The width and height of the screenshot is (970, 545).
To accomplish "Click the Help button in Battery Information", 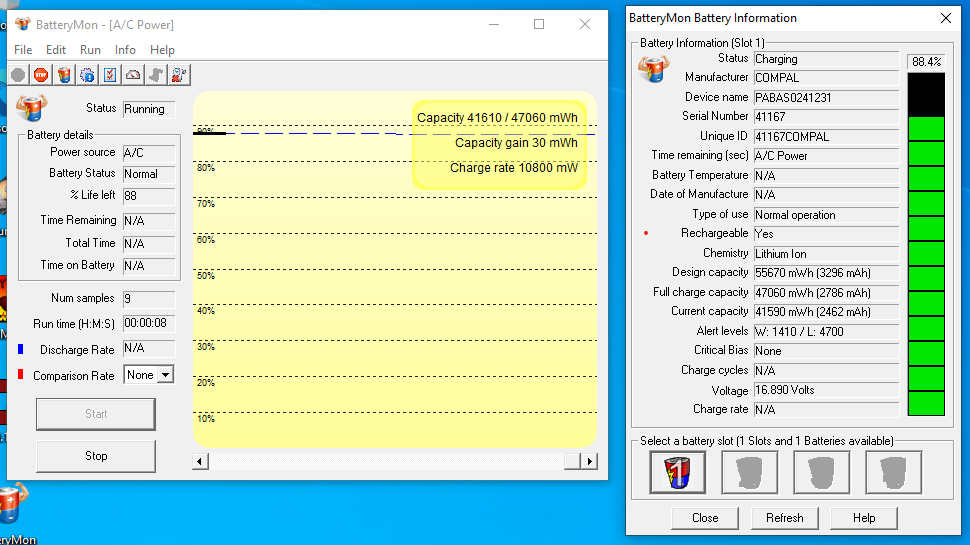I will click(x=864, y=518).
